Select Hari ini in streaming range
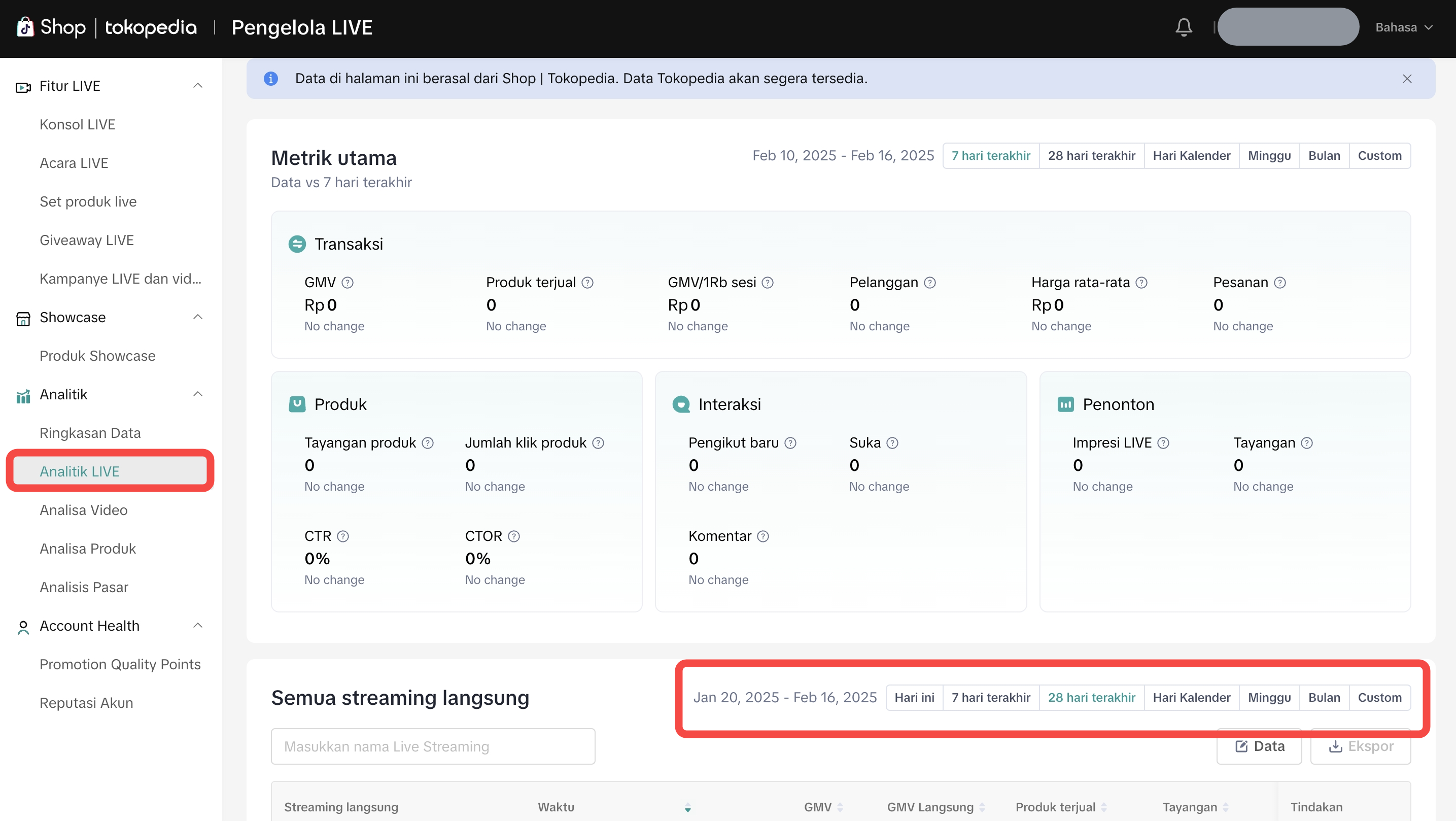The height and width of the screenshot is (821, 1456). pyautogui.click(x=914, y=698)
